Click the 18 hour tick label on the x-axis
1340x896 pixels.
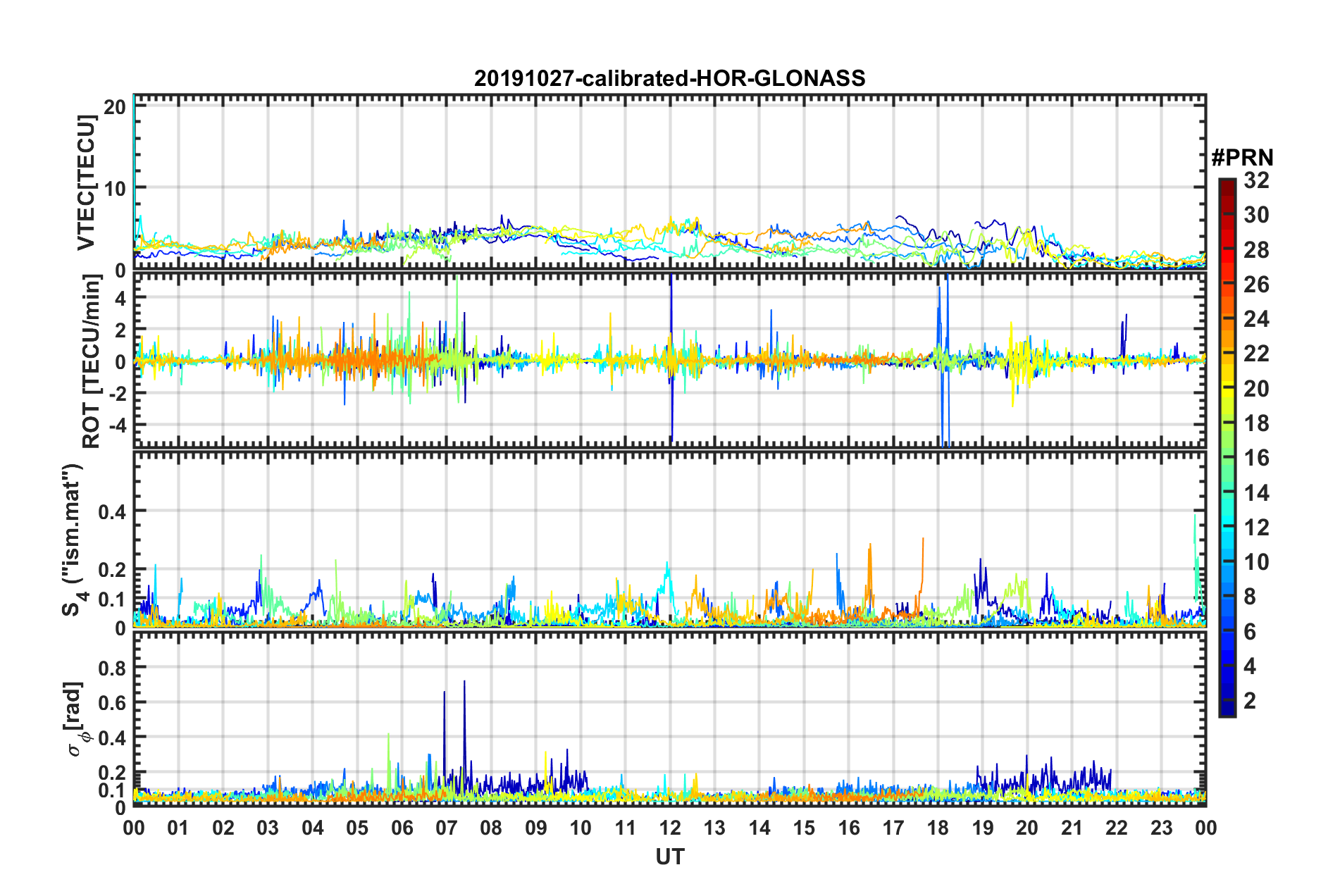(x=938, y=828)
